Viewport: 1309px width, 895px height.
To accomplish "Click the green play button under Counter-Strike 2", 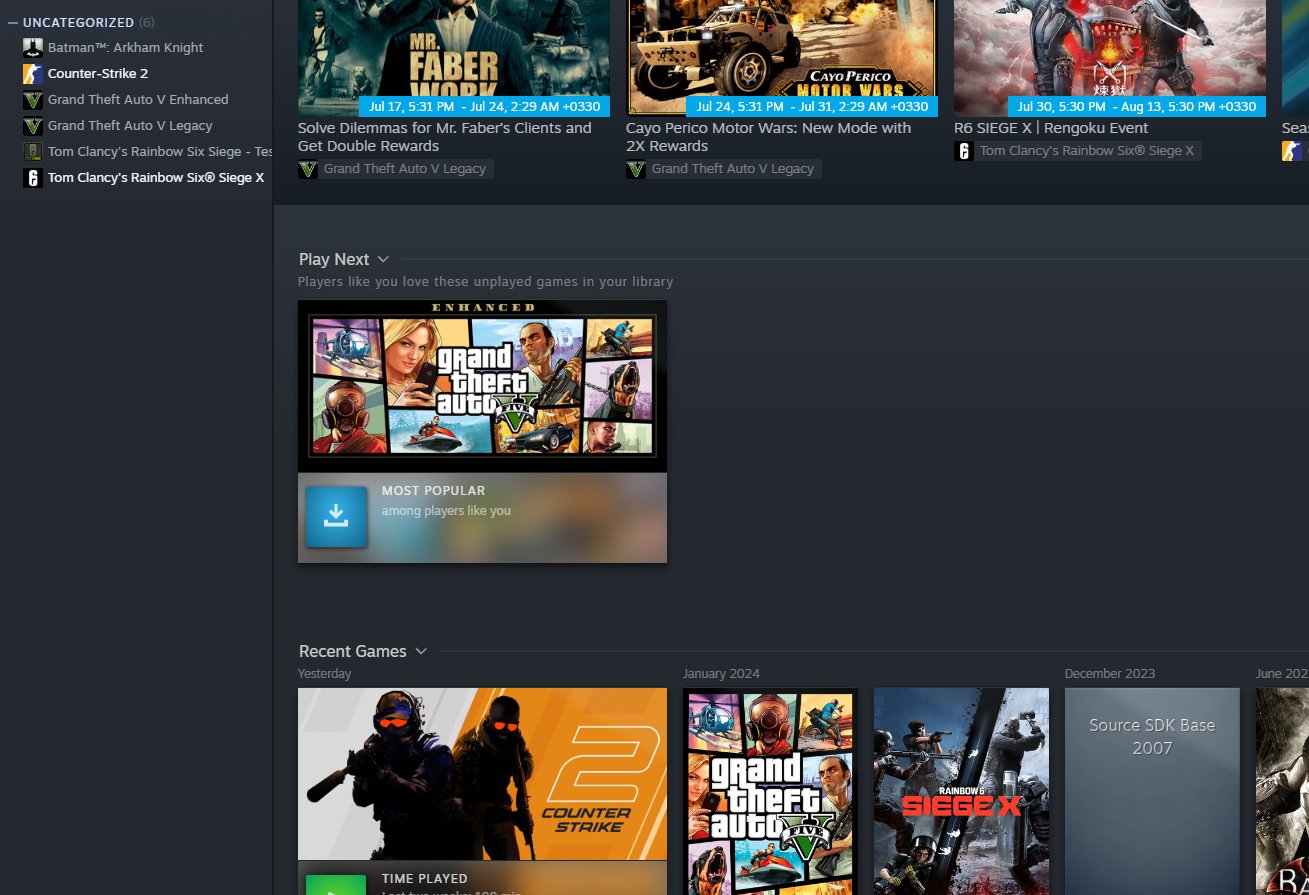I will (x=336, y=886).
